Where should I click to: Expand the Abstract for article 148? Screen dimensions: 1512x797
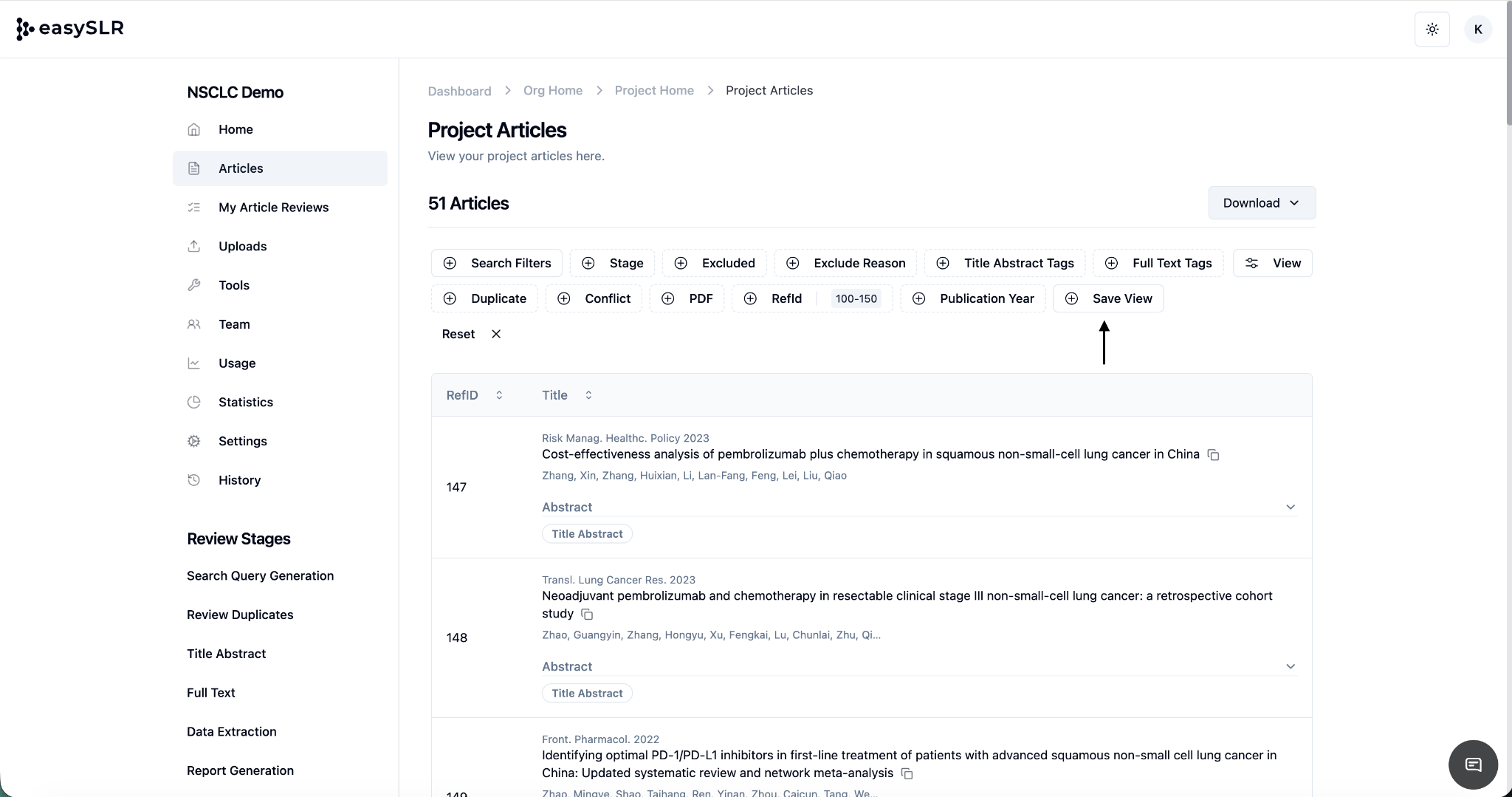(x=1290, y=667)
